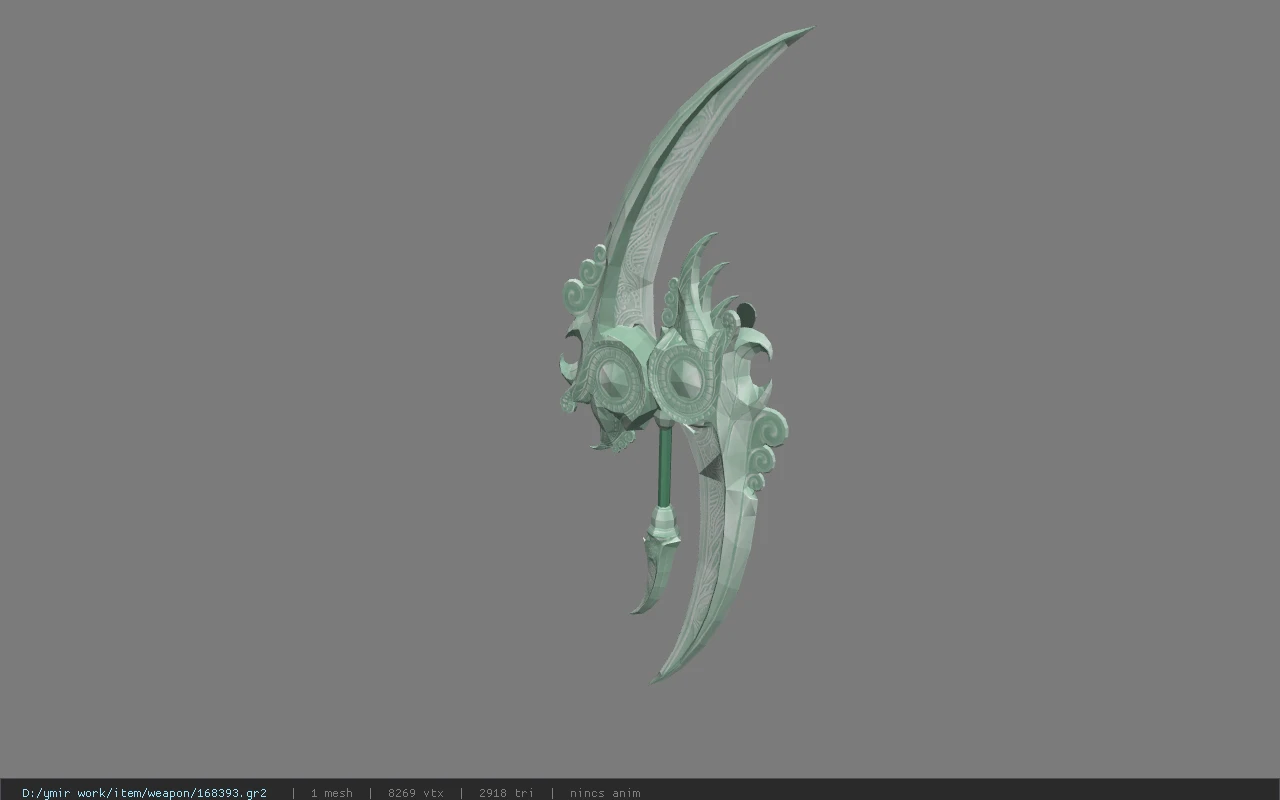Click the 'nincs anim' status text
This screenshot has height=800, width=1280.
coord(605,793)
